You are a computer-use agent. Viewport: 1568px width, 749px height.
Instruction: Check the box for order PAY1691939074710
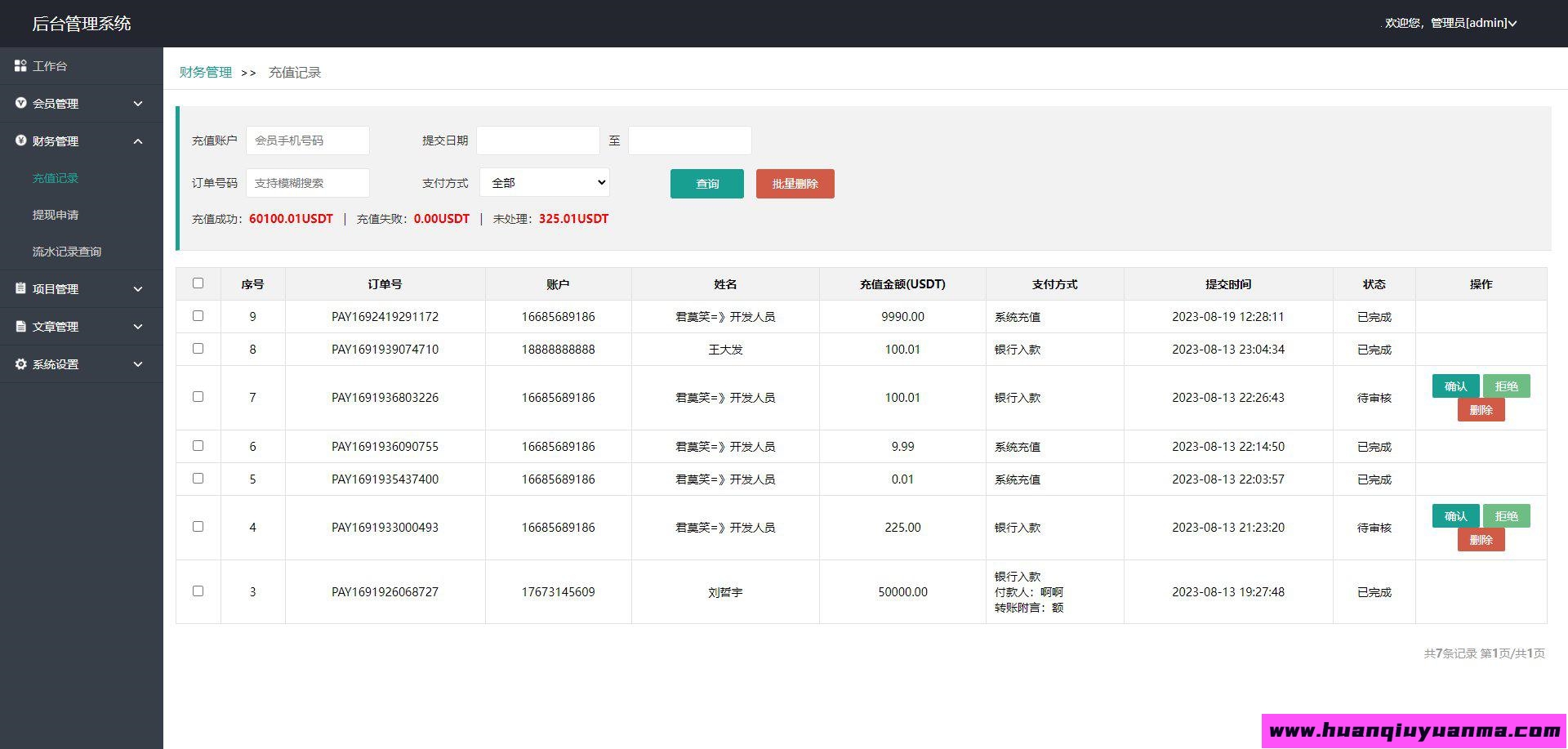pyautogui.click(x=198, y=348)
